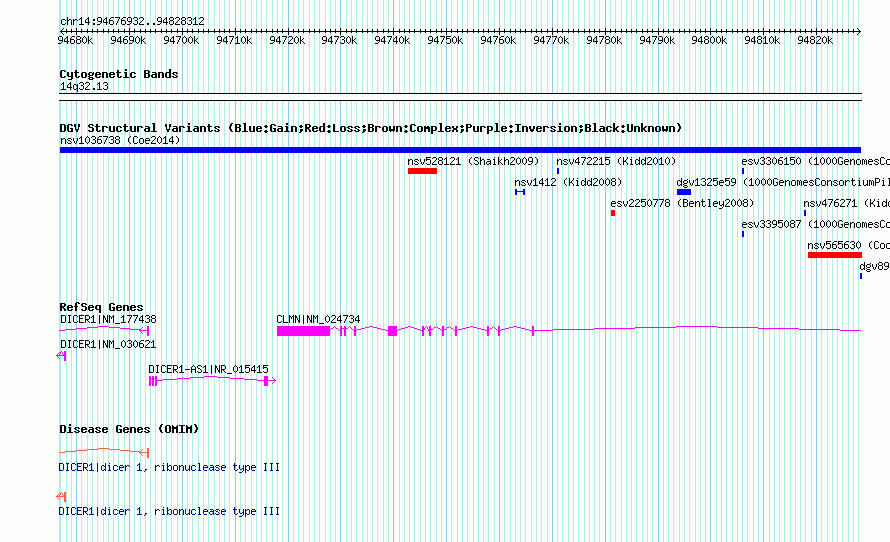Click the DICER1 NM_177438 transcript line

[104, 330]
